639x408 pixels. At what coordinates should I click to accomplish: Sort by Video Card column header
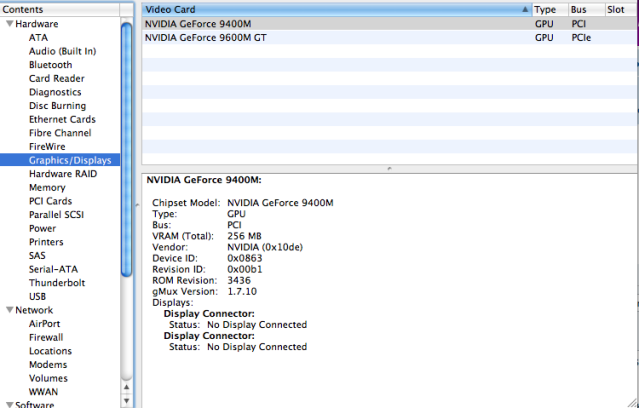[x=337, y=9]
